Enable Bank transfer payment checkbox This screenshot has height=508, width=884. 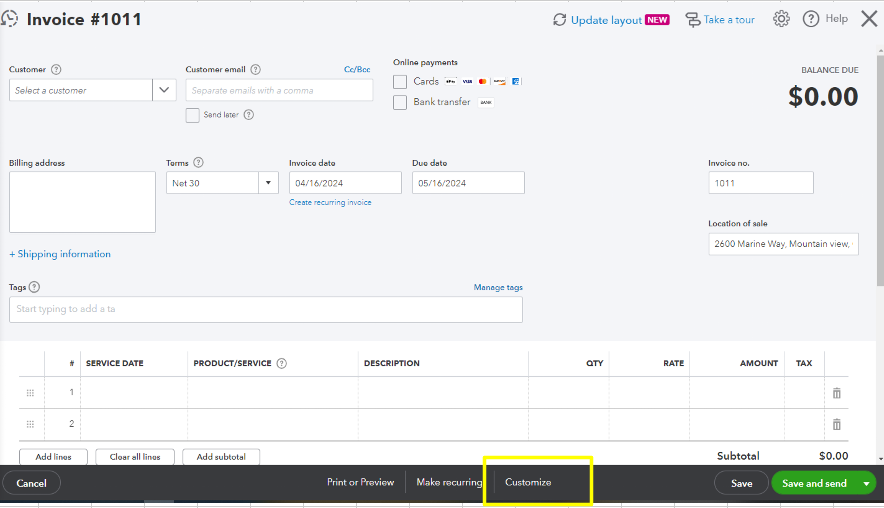[x=400, y=102]
